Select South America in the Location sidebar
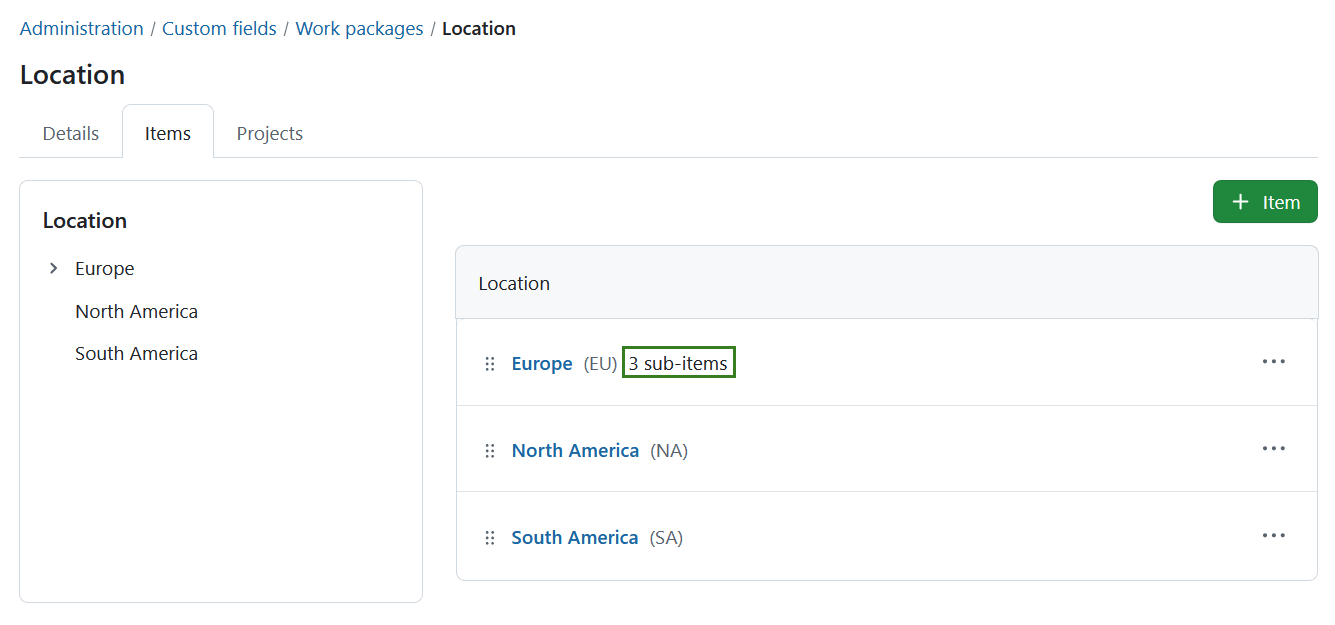 [x=136, y=353]
